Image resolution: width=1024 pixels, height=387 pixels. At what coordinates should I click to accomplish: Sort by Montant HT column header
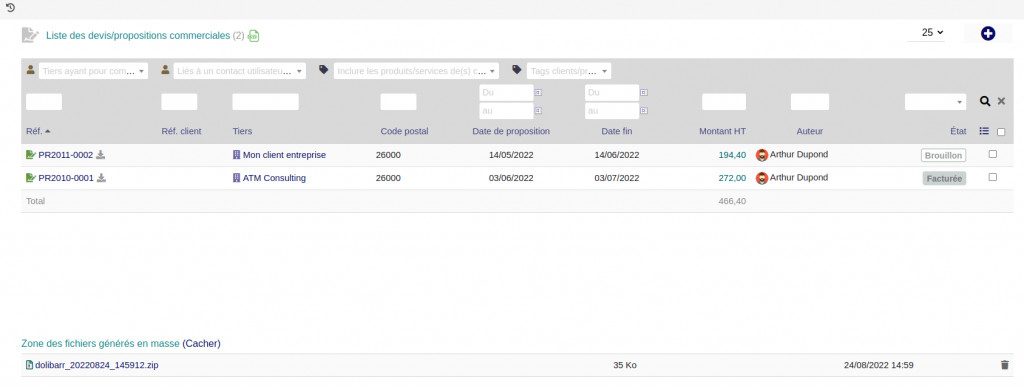[722, 131]
